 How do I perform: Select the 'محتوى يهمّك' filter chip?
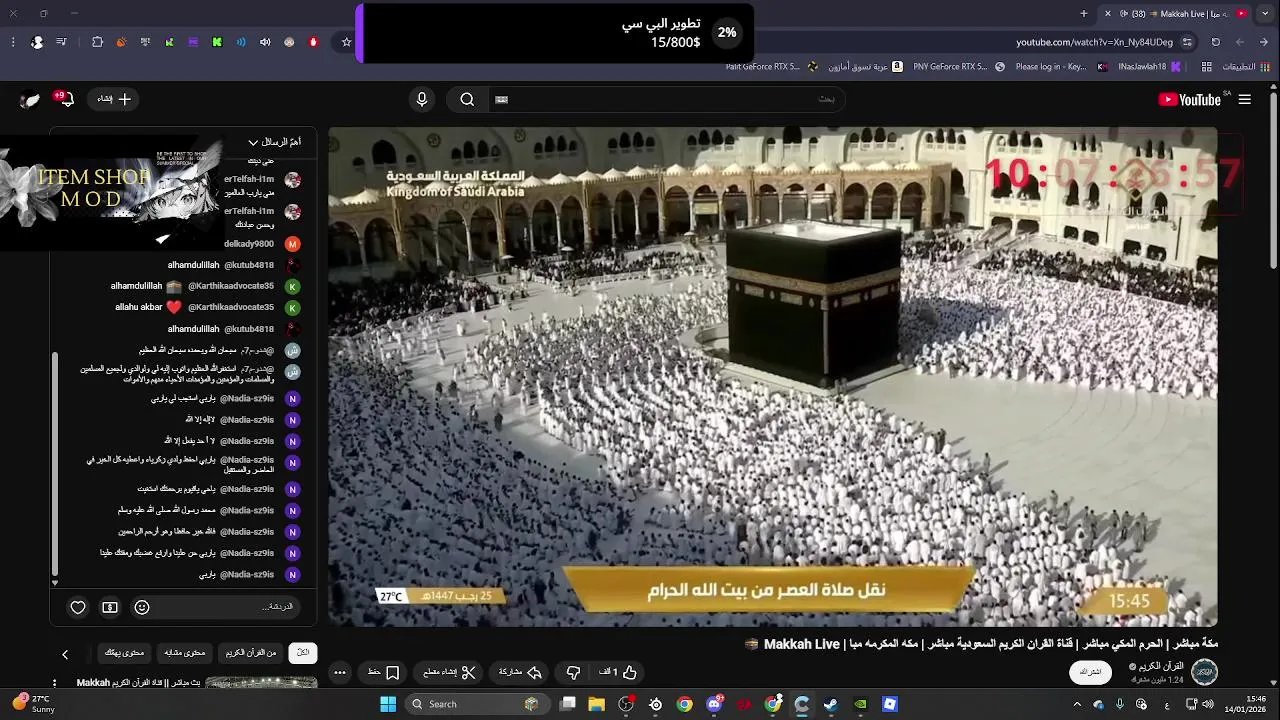pos(125,652)
